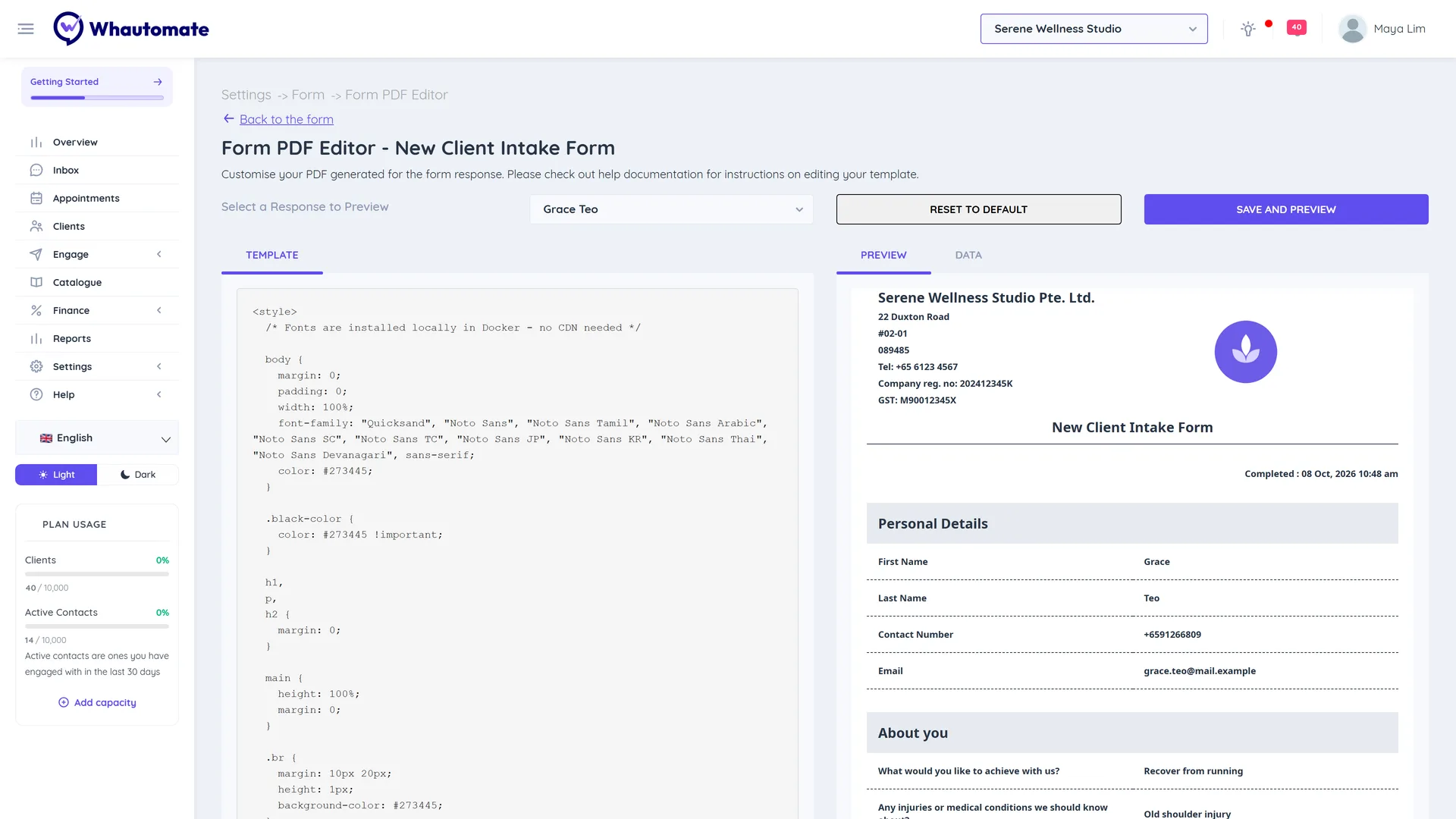Click the Help question mark icon
The width and height of the screenshot is (1456, 819).
click(36, 395)
